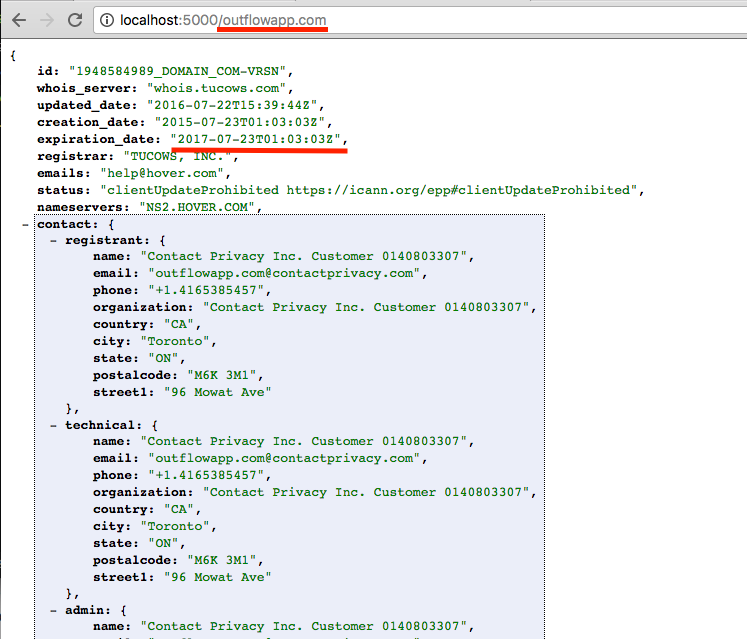747x639 pixels.
Task: Select the whois_server value "whois.tucows.com"
Action: point(216,88)
